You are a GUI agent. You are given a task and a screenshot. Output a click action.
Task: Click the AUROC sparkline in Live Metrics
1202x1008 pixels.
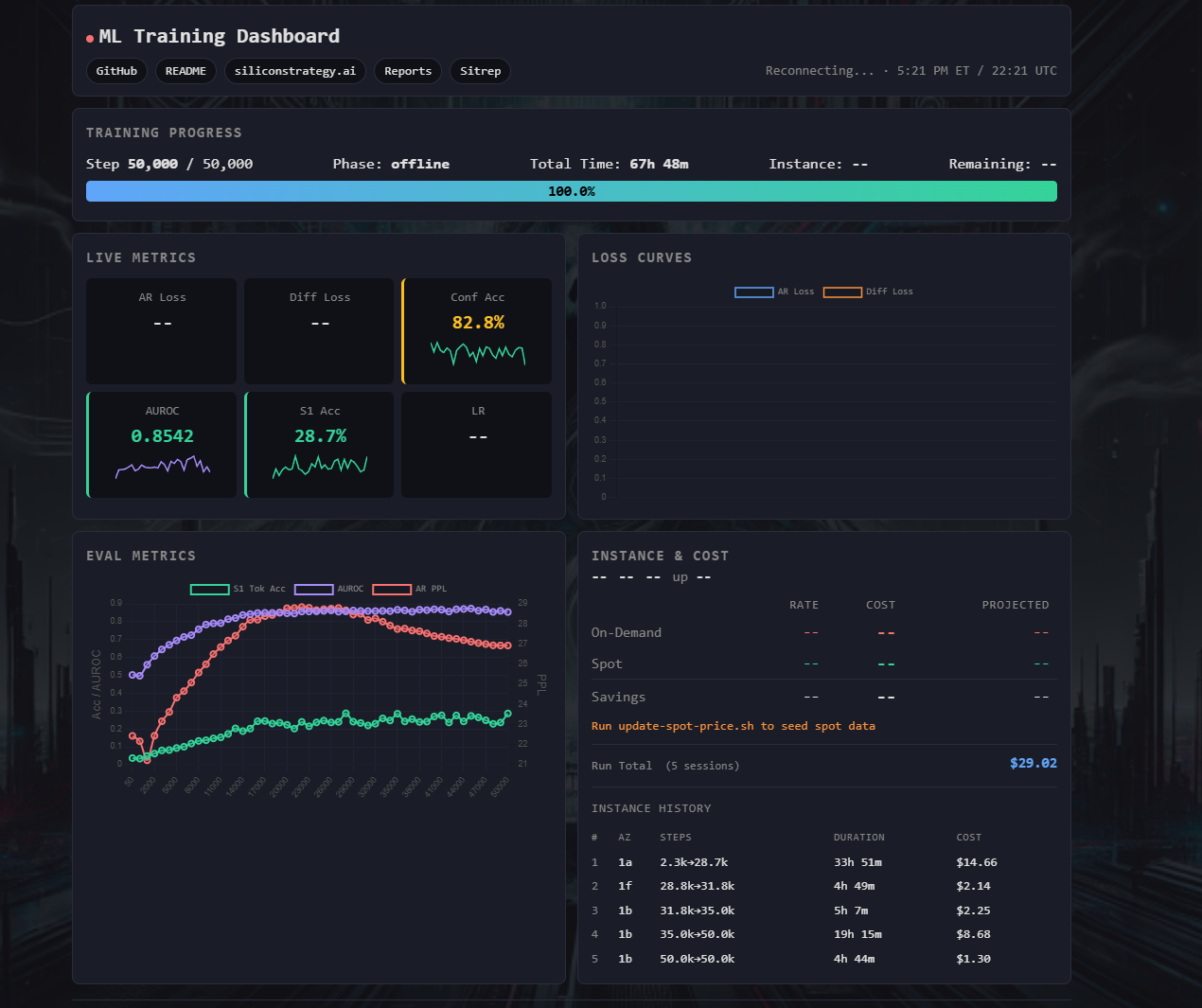click(x=161, y=466)
